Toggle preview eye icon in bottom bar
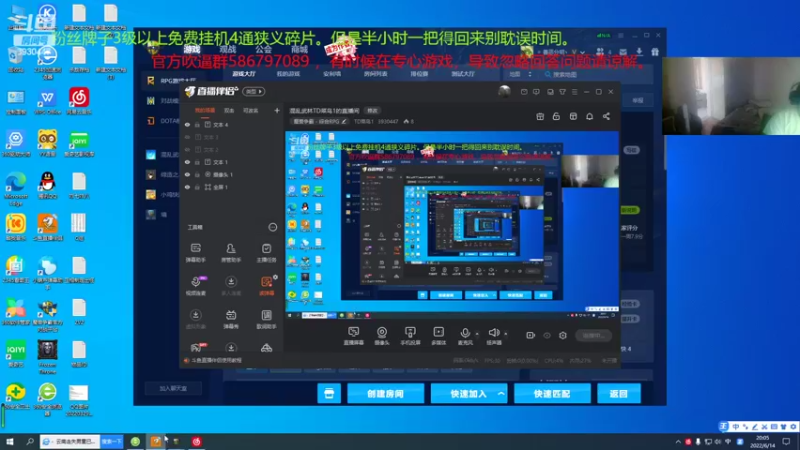The height and width of the screenshot is (450, 800). [x=547, y=335]
